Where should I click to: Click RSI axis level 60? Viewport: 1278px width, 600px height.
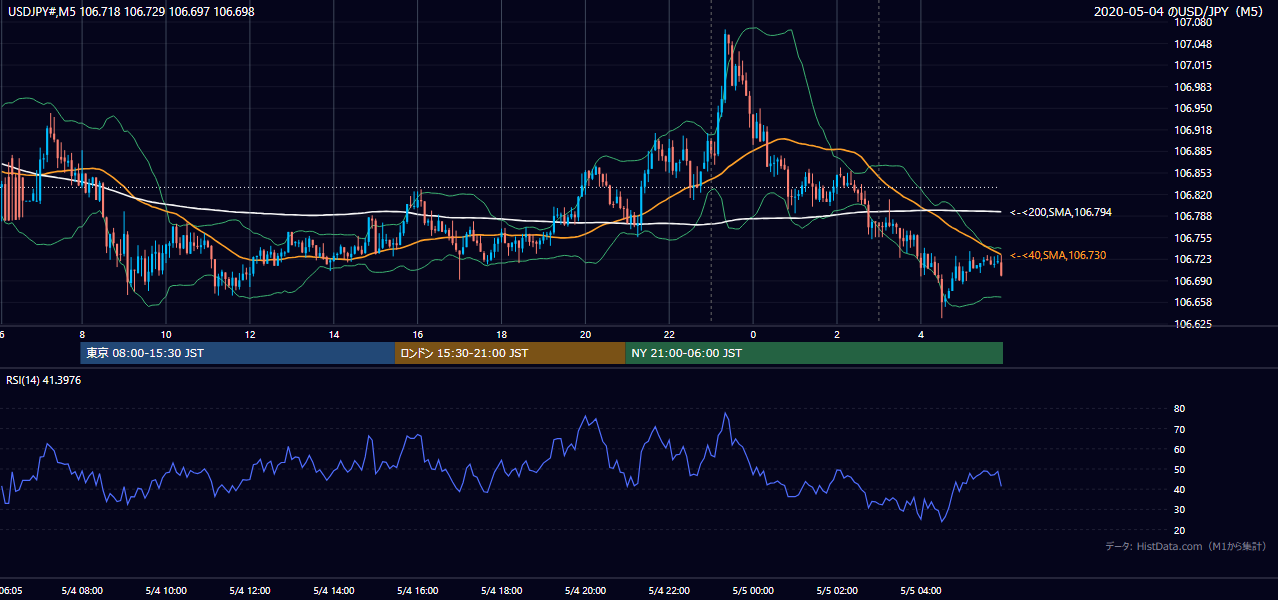(1179, 450)
